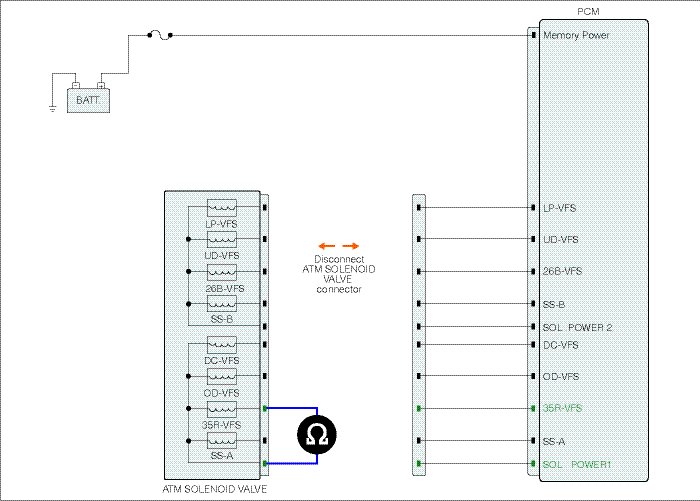Click SS-A label in solenoid valve block
Screen dimensions: 700x501
[x=222, y=456]
